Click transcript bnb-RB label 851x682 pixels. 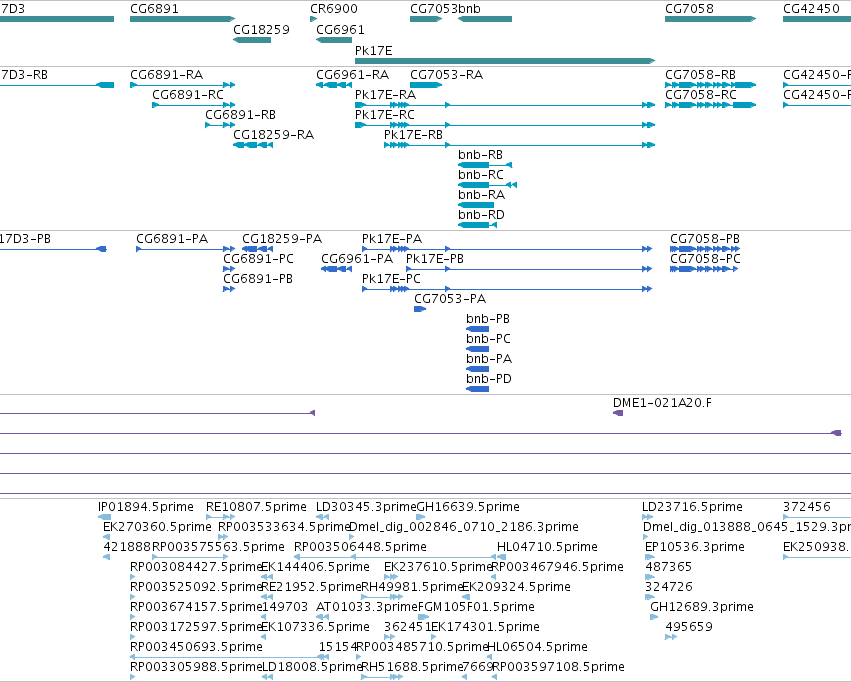pos(480,155)
